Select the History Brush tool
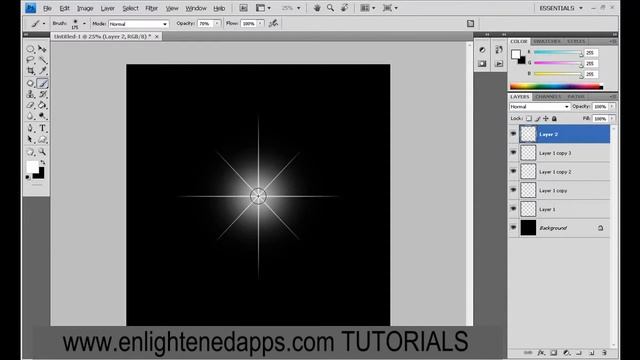 (42, 94)
